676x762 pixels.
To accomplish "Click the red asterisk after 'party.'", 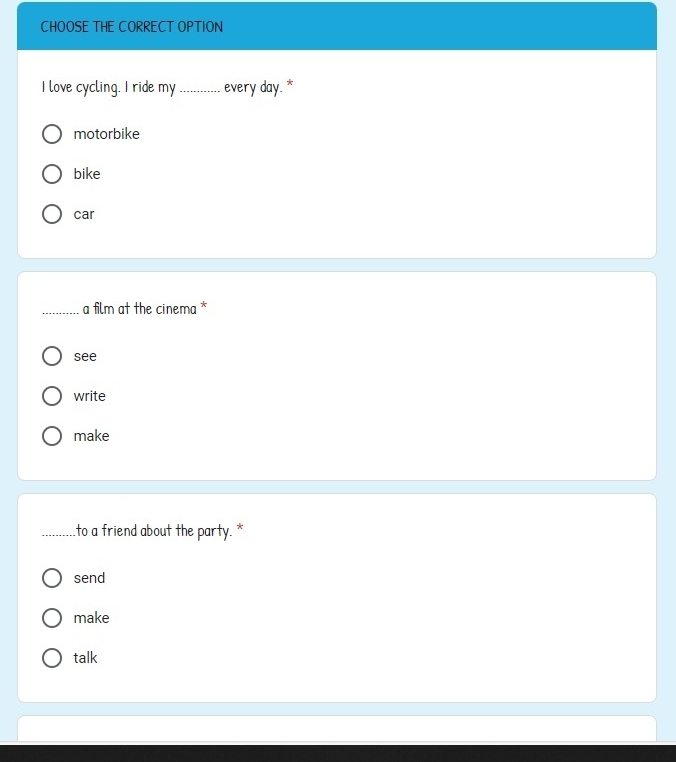I will [240, 530].
